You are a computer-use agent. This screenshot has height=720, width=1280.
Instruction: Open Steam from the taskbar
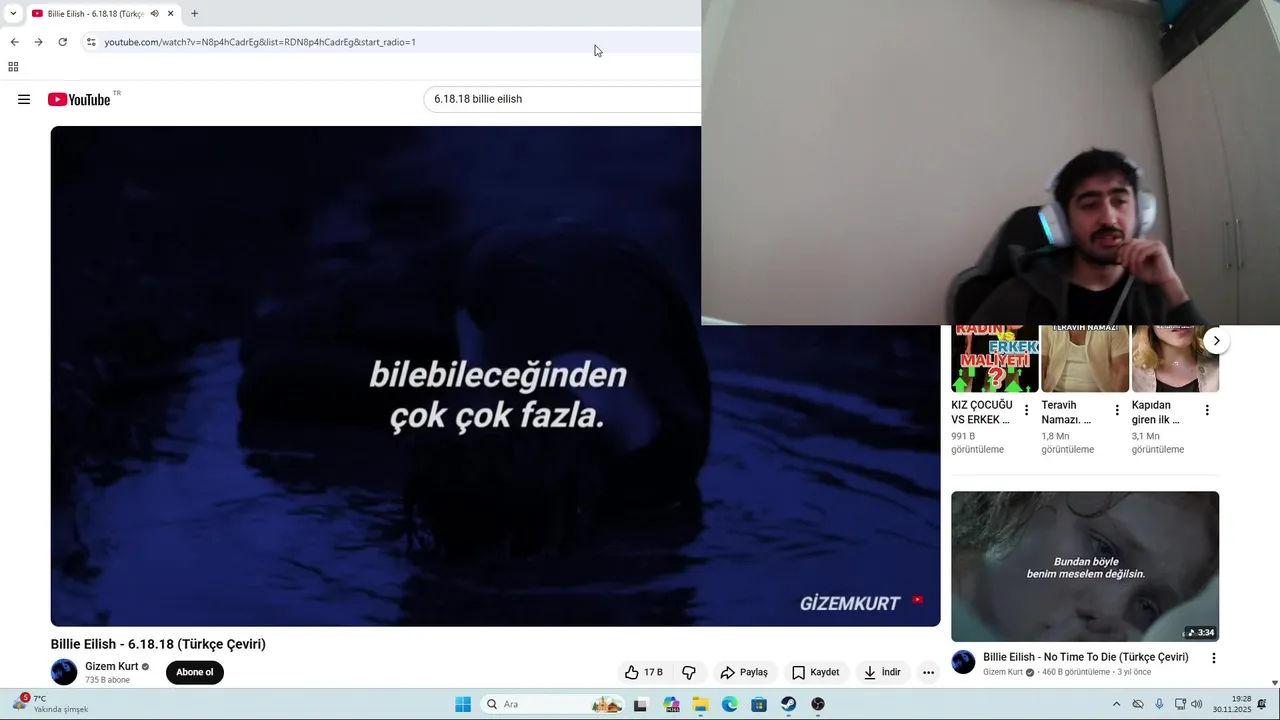pyautogui.click(x=789, y=704)
